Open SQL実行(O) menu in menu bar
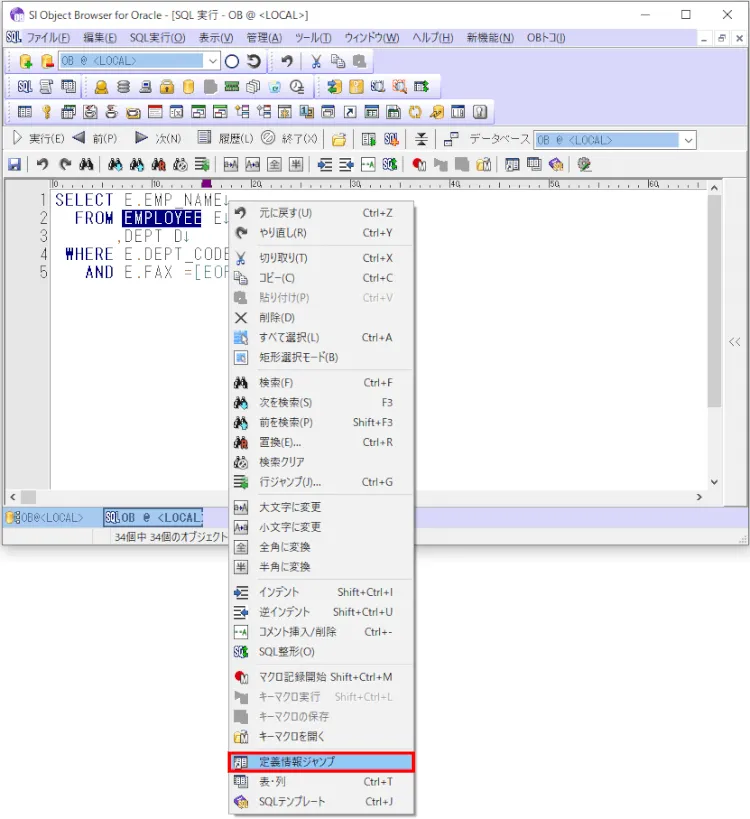750x819 pixels. click(x=157, y=38)
